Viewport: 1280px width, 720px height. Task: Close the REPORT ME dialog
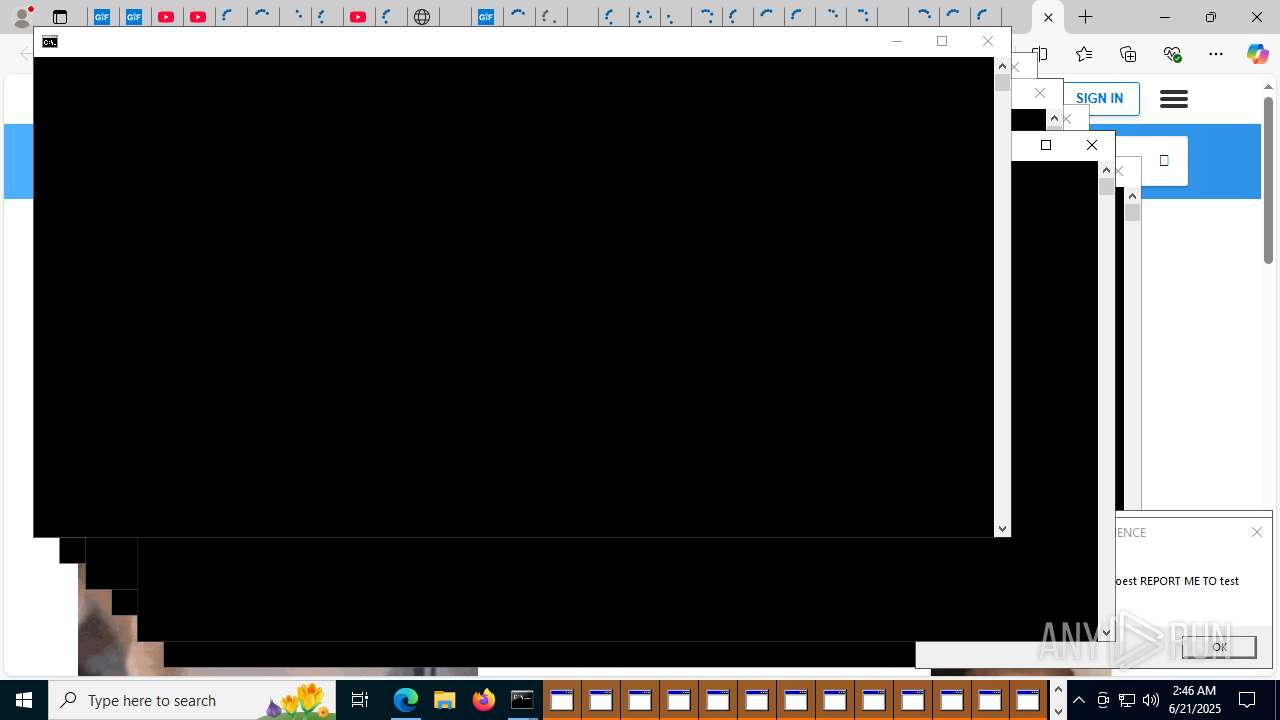coord(1257,532)
